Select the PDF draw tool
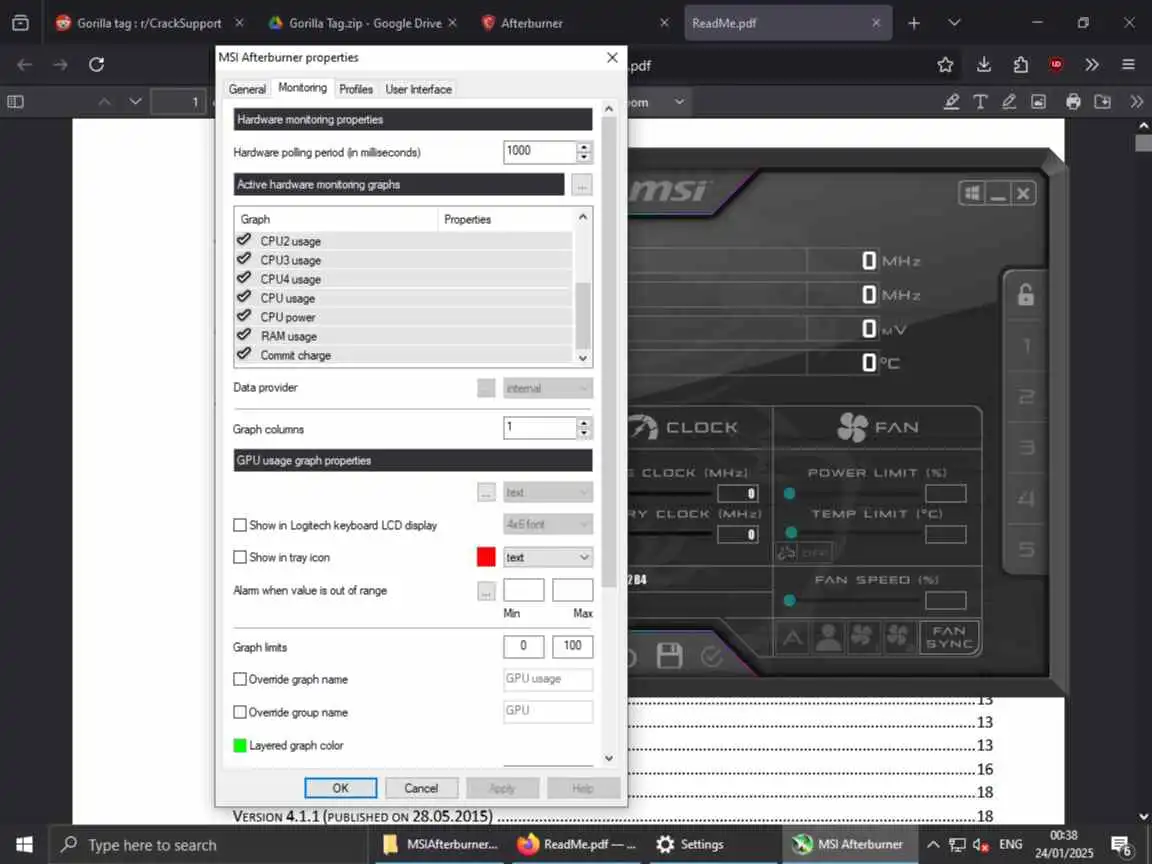The height and width of the screenshot is (864, 1152). point(1009,101)
